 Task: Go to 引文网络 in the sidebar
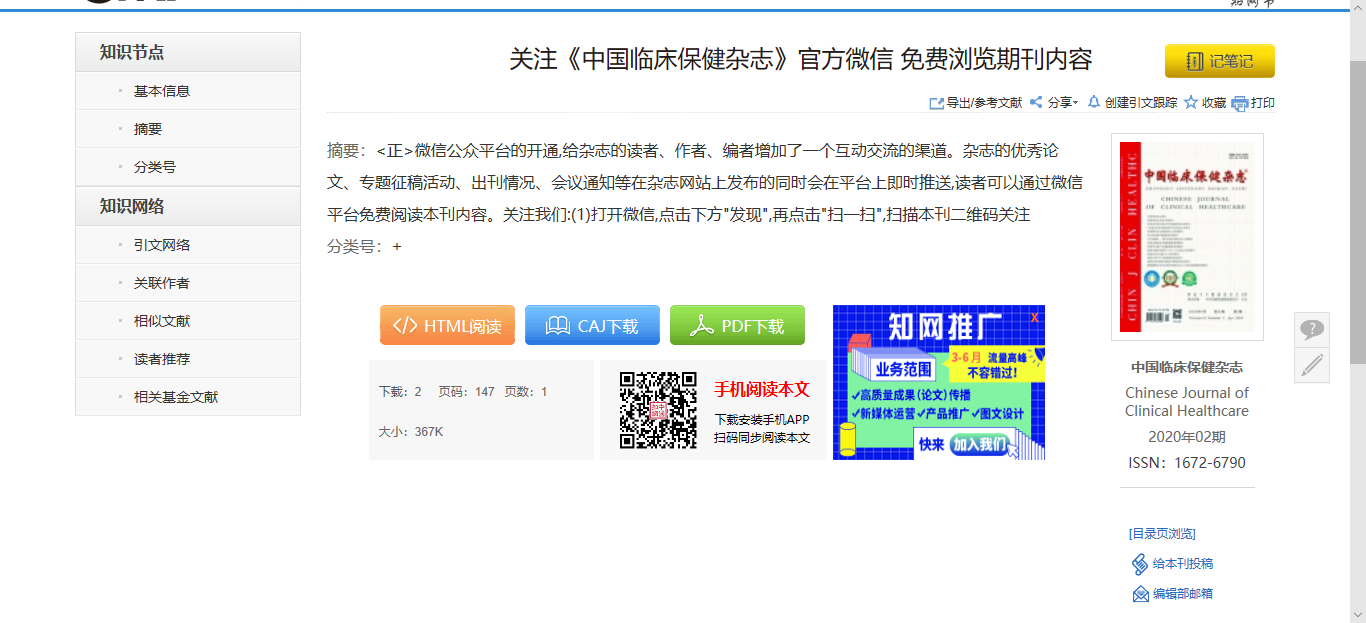coord(162,245)
